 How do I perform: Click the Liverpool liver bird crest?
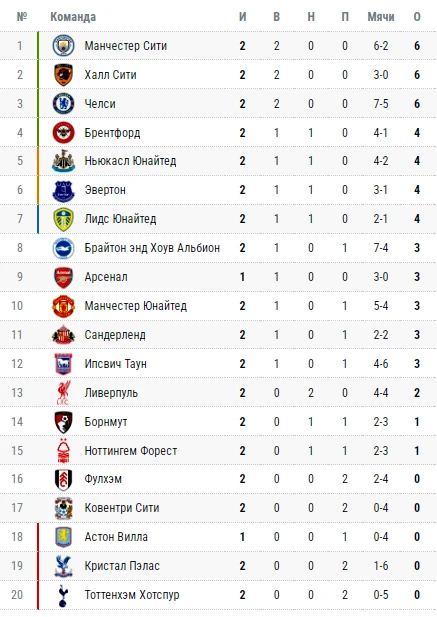(x=63, y=393)
